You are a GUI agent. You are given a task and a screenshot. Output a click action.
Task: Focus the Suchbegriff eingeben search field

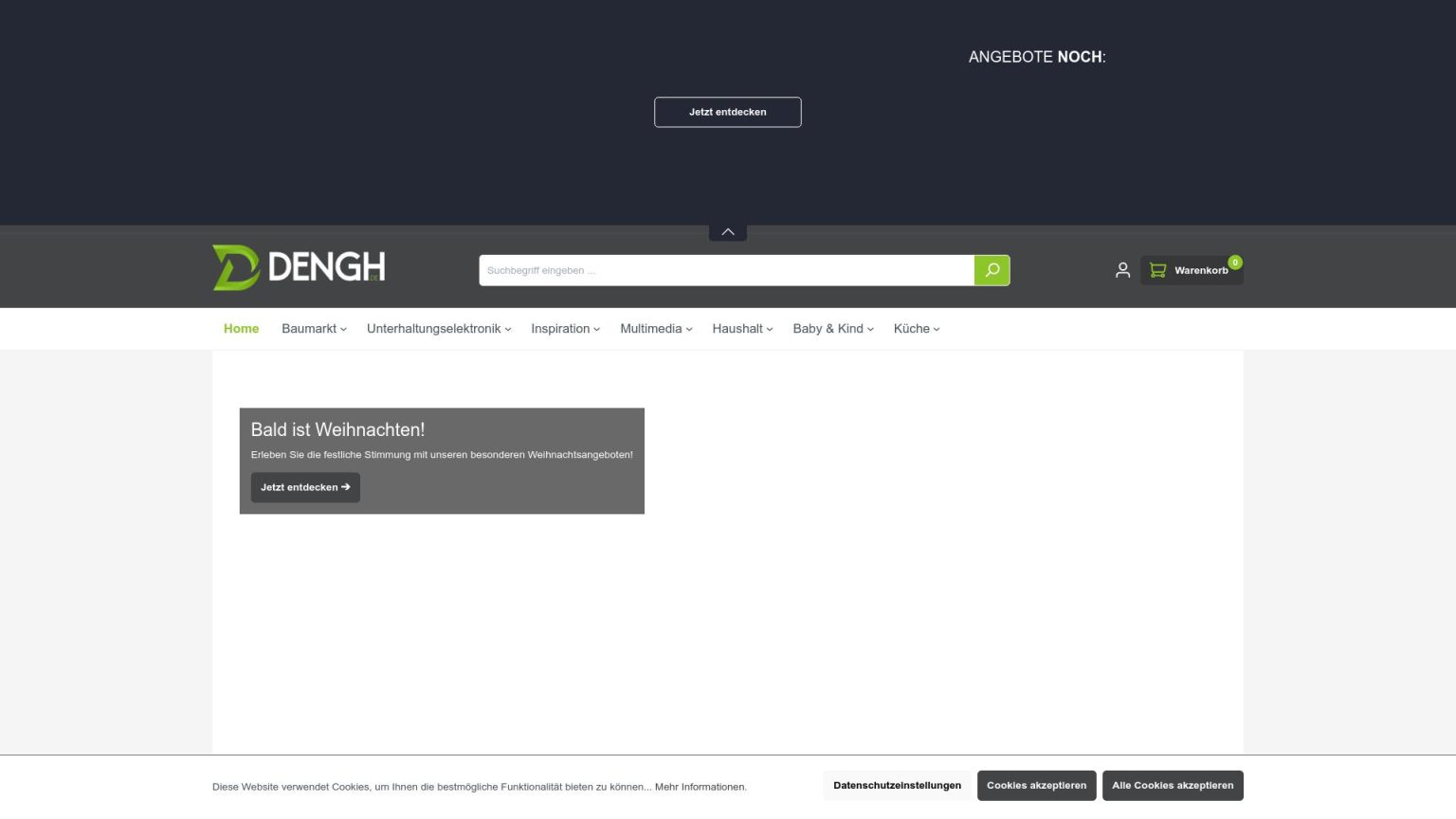click(725, 270)
